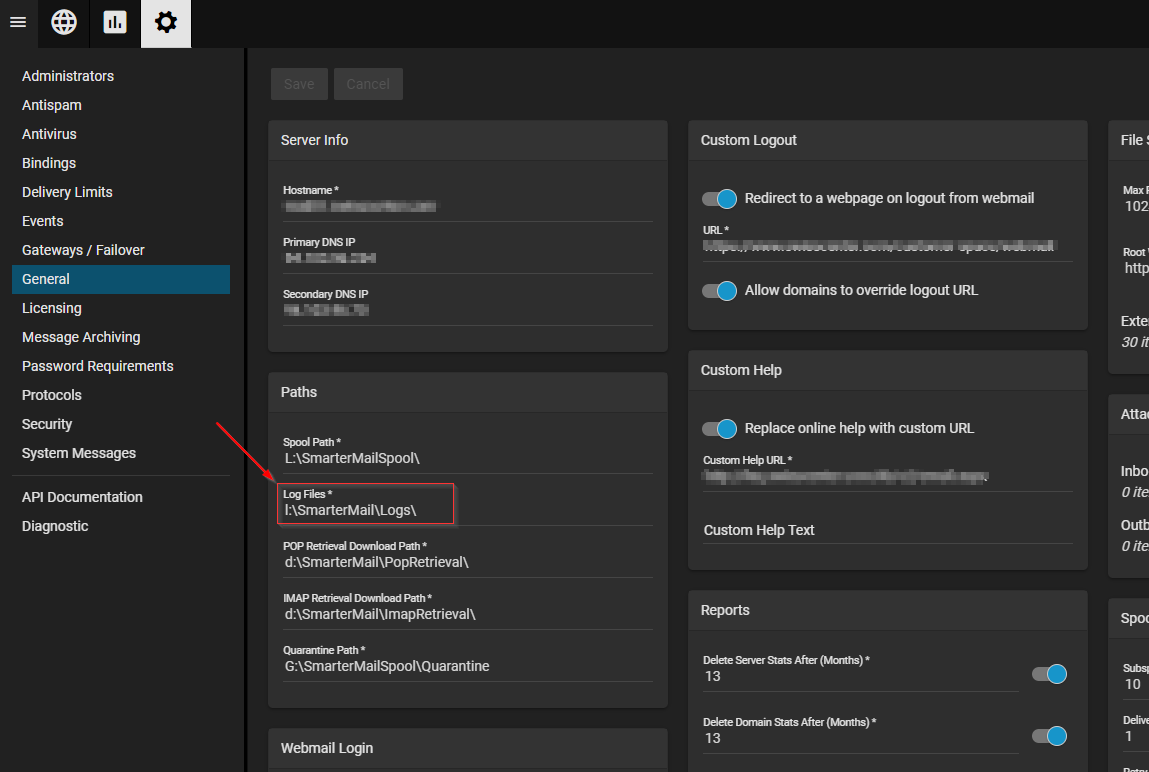Open Message Archiving settings

[81, 337]
